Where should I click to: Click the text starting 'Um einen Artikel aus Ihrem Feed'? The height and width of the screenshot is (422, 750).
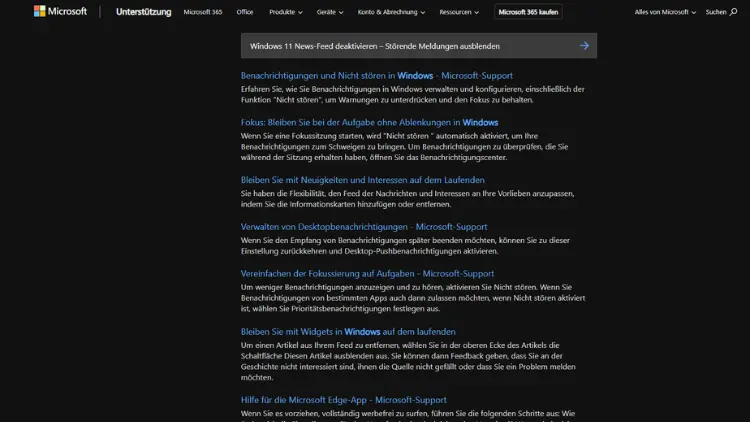408,361
